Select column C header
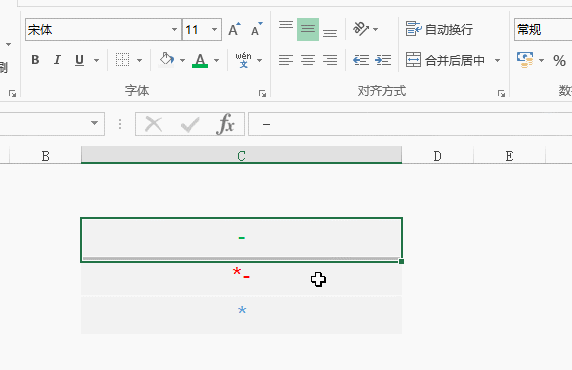Image resolution: width=572 pixels, height=370 pixels. [241, 155]
